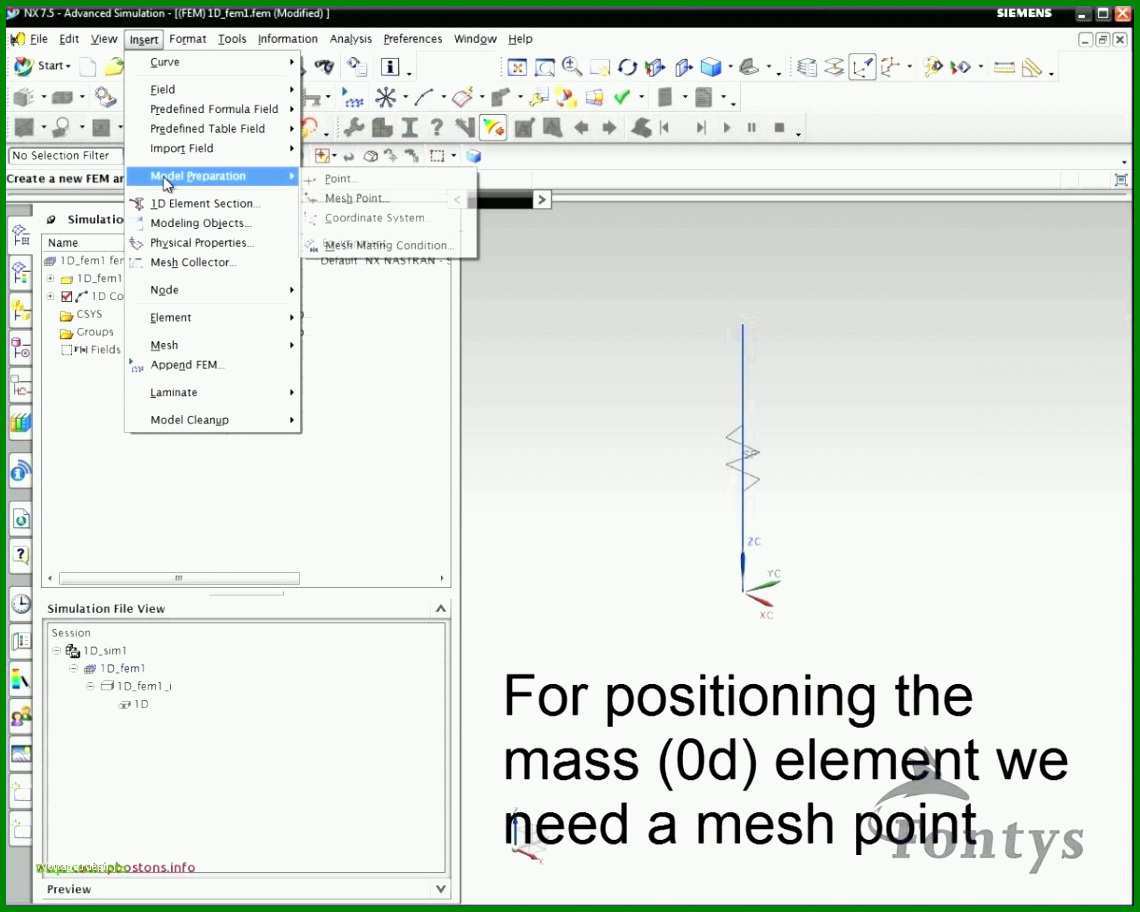Click the highlighted funnel filter icon
This screenshot has width=1140, height=912.
coord(493,127)
